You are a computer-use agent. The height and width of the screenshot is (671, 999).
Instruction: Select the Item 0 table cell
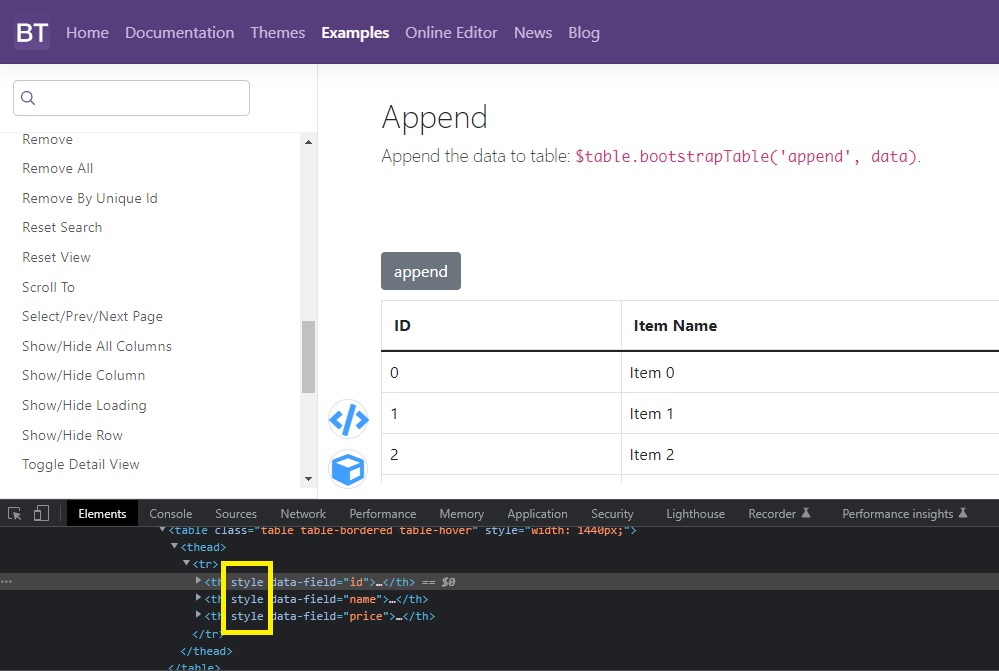810,372
